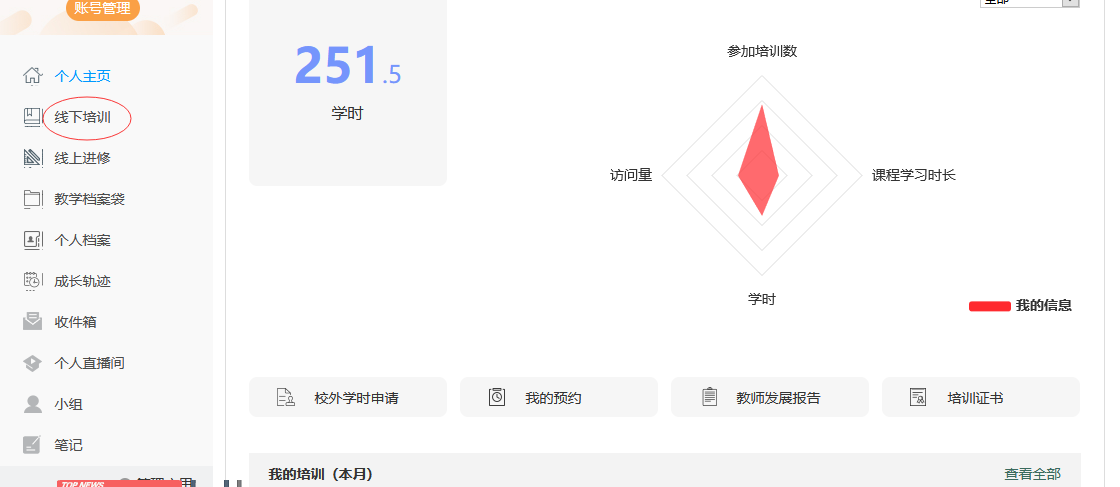Image resolution: width=1120 pixels, height=487 pixels.
Task: Click the certificate icon in 培训证书
Action: pyautogui.click(x=918, y=398)
